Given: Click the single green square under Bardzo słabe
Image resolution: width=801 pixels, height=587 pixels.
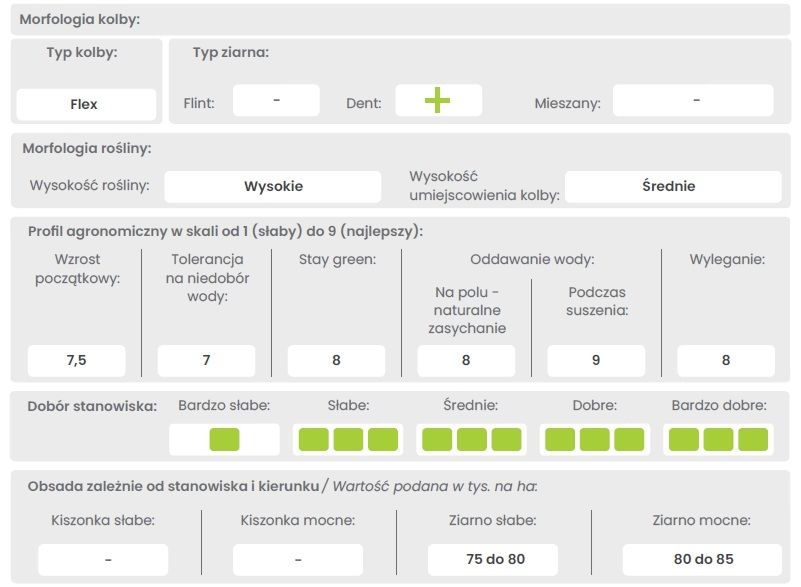Looking at the screenshot, I should (225, 439).
